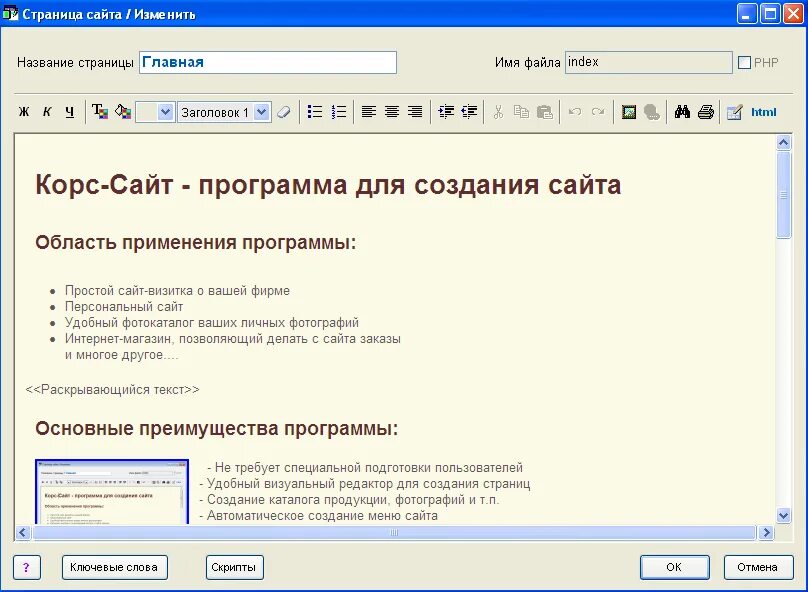The image size is (808, 592).
Task: Redo the last action
Action: pos(598,112)
